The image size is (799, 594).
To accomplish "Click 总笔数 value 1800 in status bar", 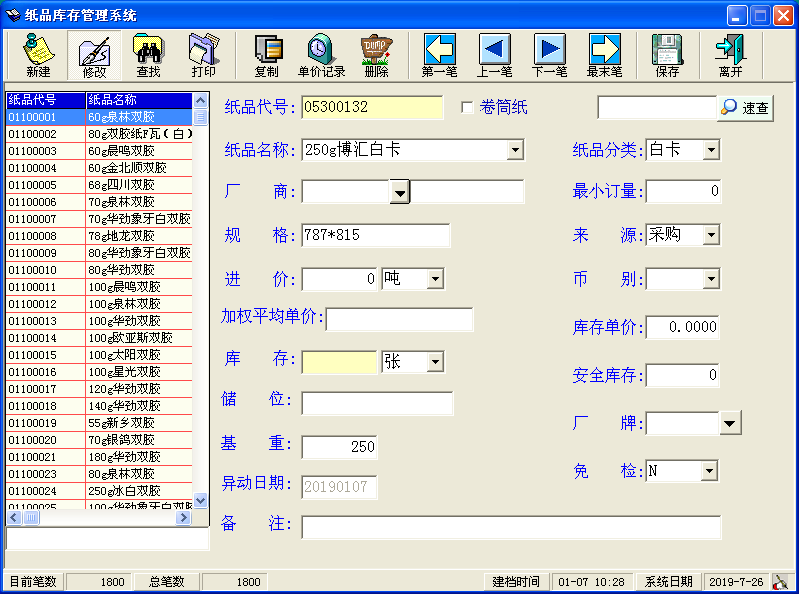I will [234, 582].
